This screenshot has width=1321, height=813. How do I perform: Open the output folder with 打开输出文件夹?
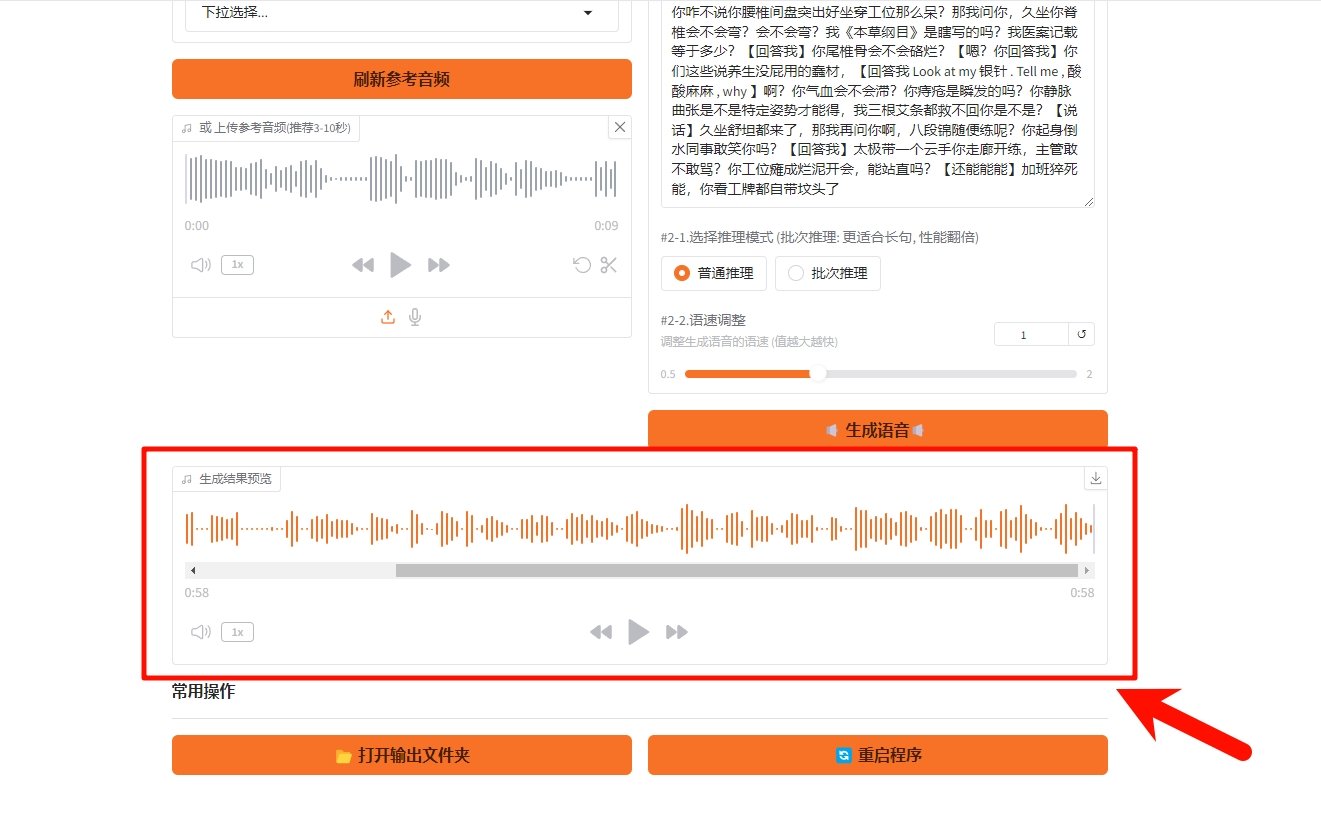(x=402, y=754)
